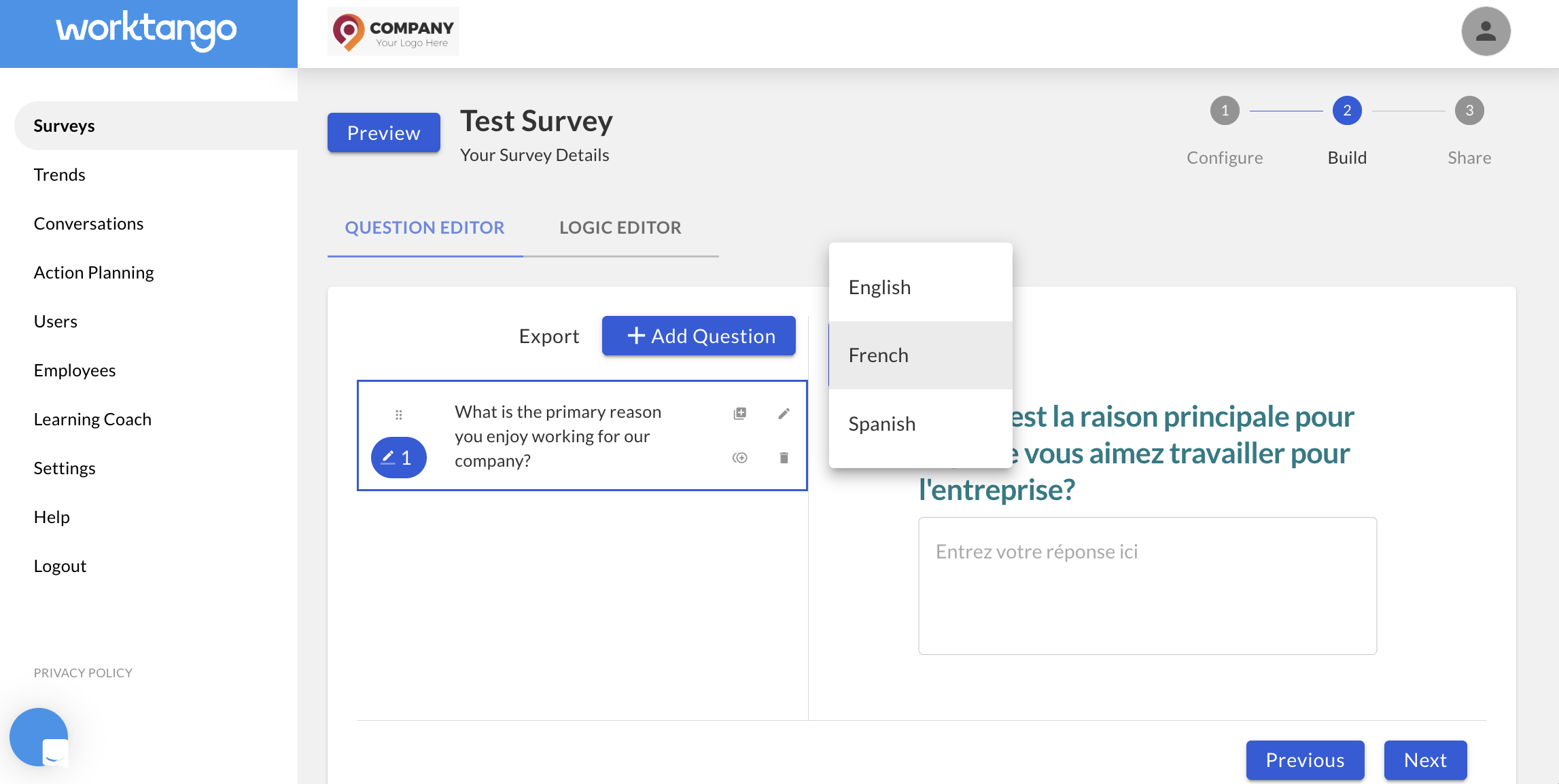1559x784 pixels.
Task: Click the Add Question button
Action: coord(699,336)
